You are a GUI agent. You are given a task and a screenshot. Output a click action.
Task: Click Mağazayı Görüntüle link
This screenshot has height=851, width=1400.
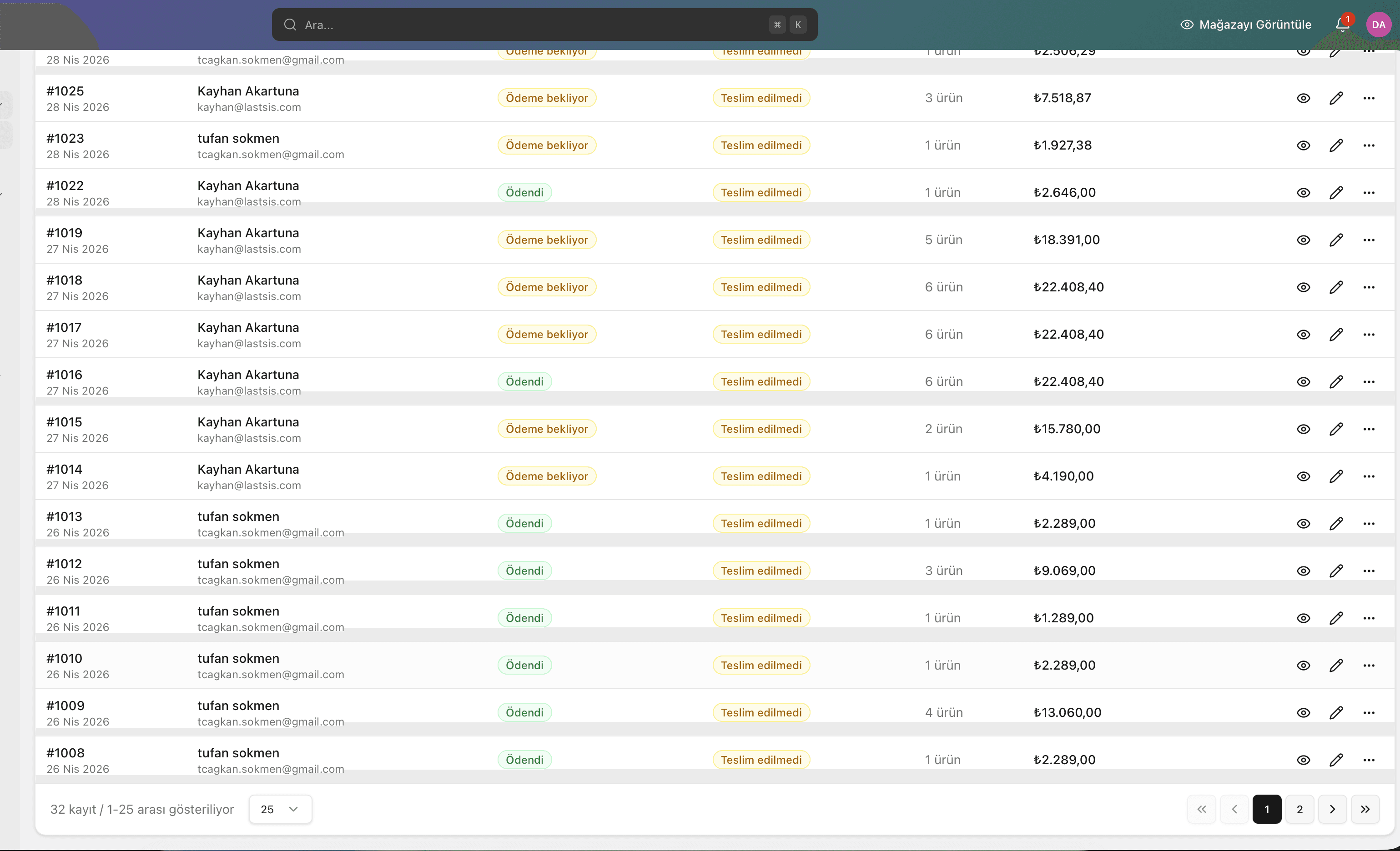(1246, 25)
